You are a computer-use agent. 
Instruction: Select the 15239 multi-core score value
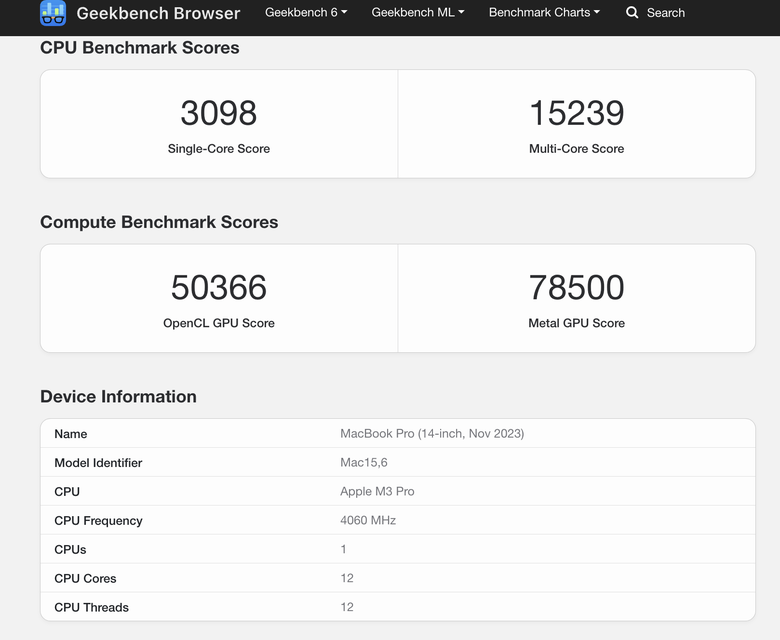tap(577, 113)
